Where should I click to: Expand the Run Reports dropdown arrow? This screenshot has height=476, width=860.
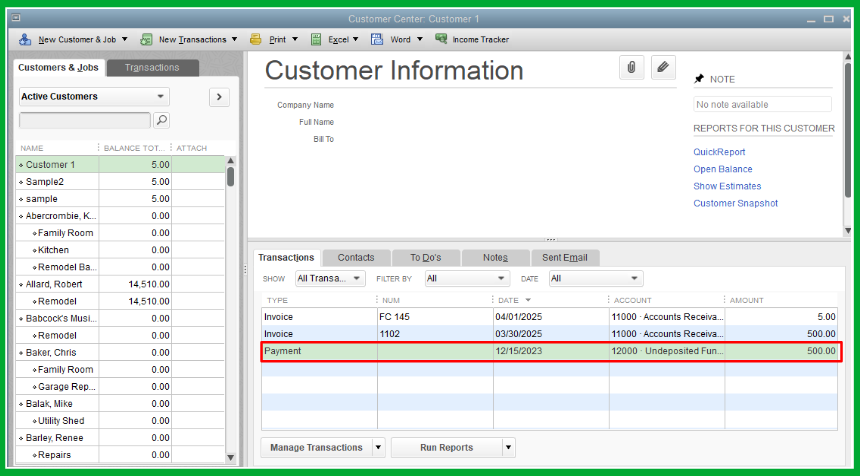[x=508, y=447]
